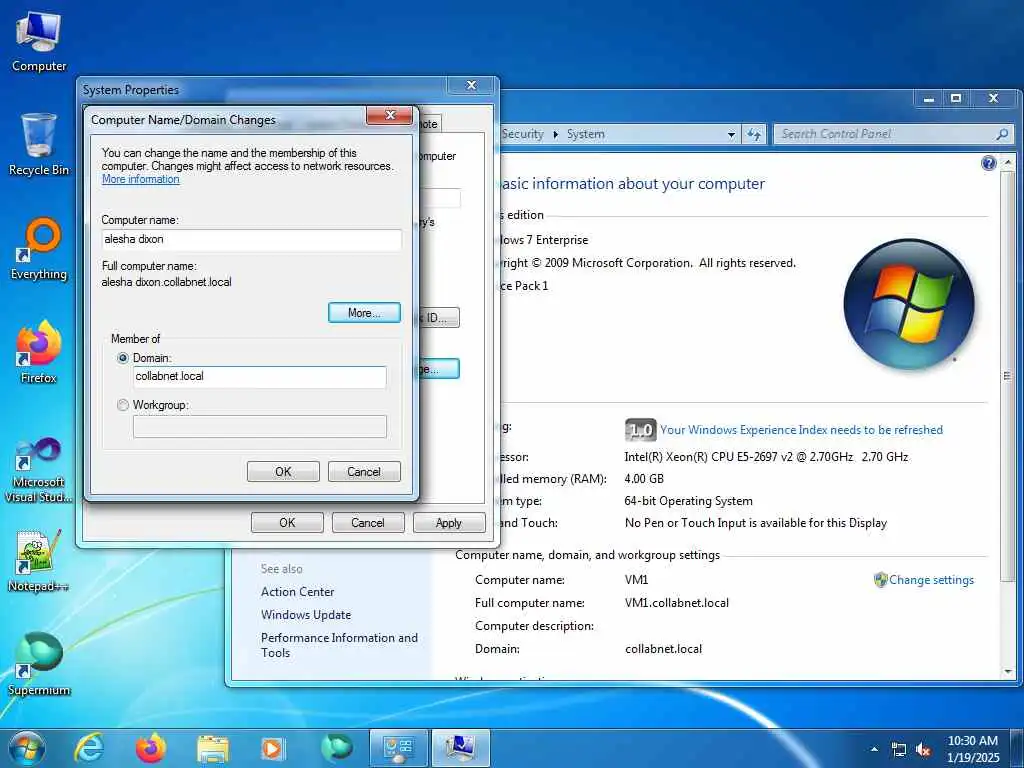The image size is (1024, 768).
Task: Click the 64-bit Operating System text
Action: coord(688,501)
